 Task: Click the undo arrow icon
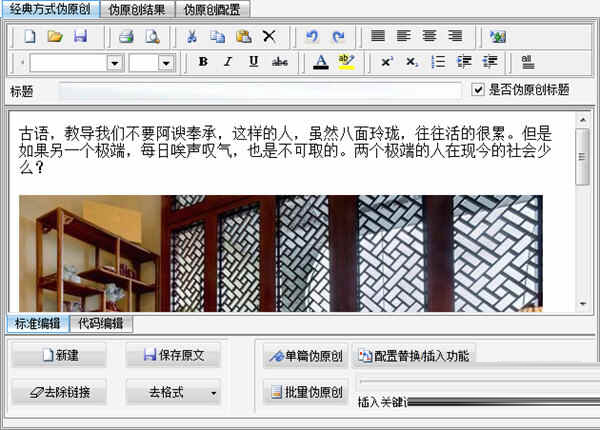point(311,37)
